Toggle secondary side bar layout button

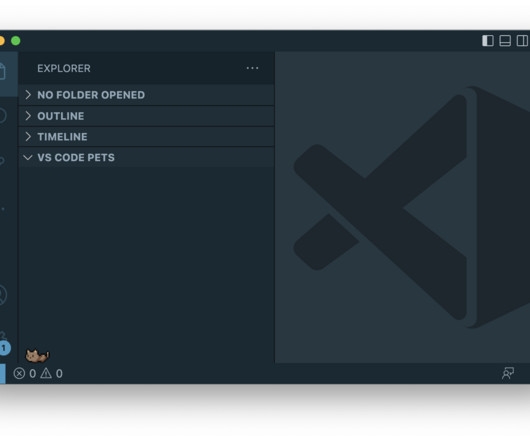click(522, 41)
